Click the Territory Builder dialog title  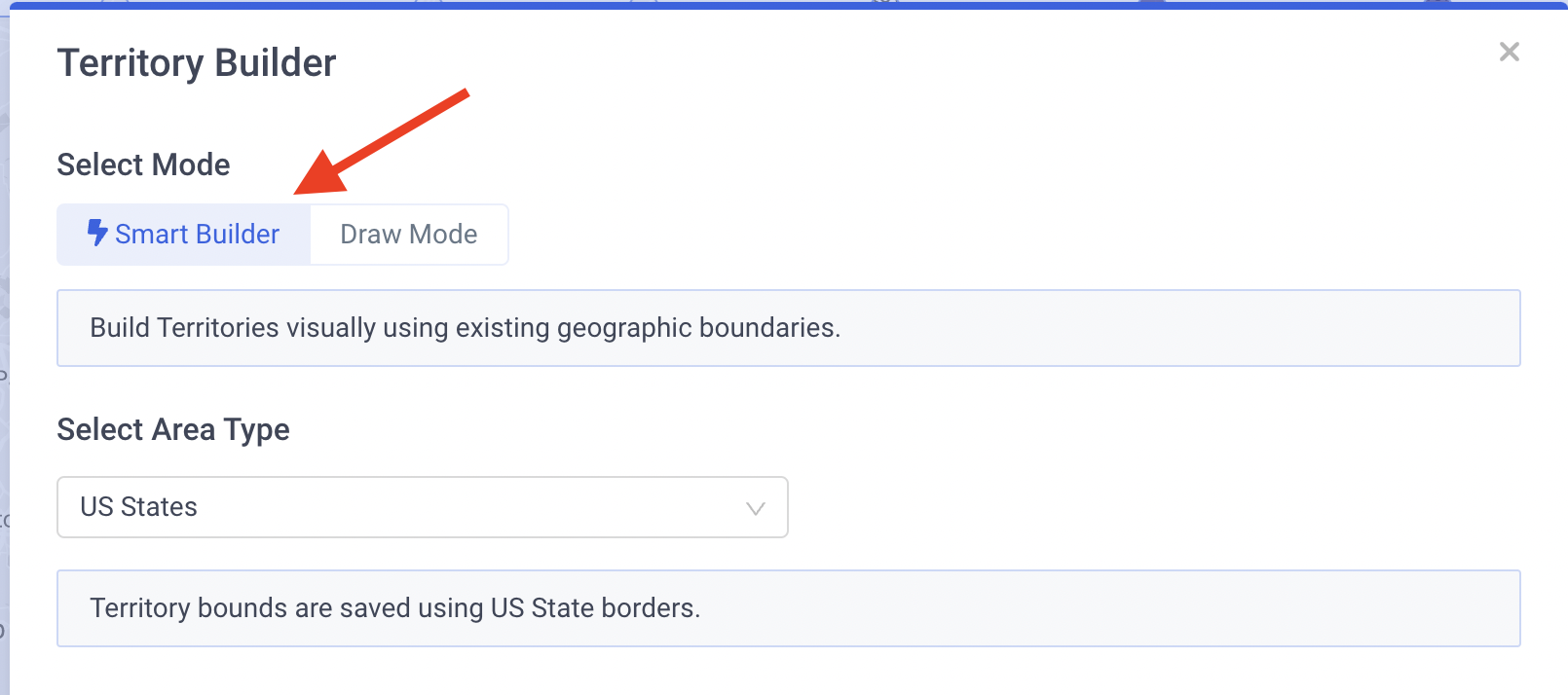coord(197,63)
